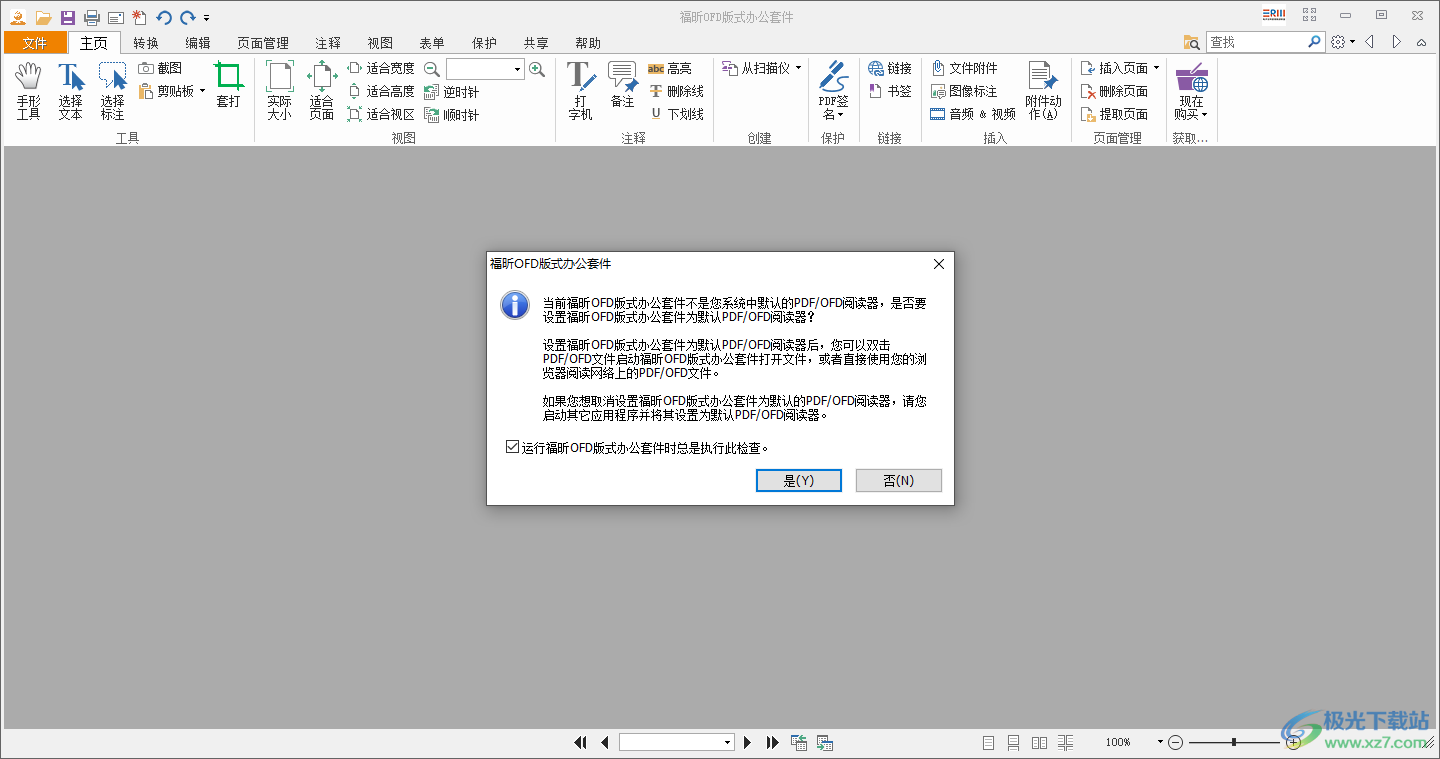Screen dimensions: 1440x759
Task: Rotate view clockwise (顺时针)
Action: tap(452, 115)
